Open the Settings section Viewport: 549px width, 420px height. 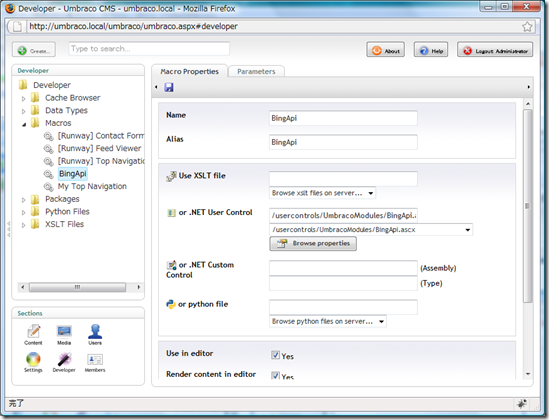pyautogui.click(x=33, y=362)
